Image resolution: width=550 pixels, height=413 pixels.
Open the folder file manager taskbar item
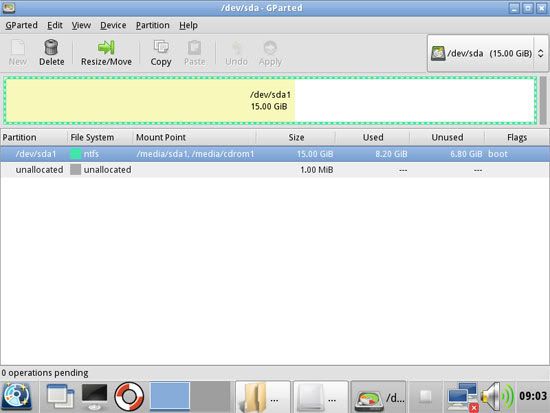tap(263, 397)
